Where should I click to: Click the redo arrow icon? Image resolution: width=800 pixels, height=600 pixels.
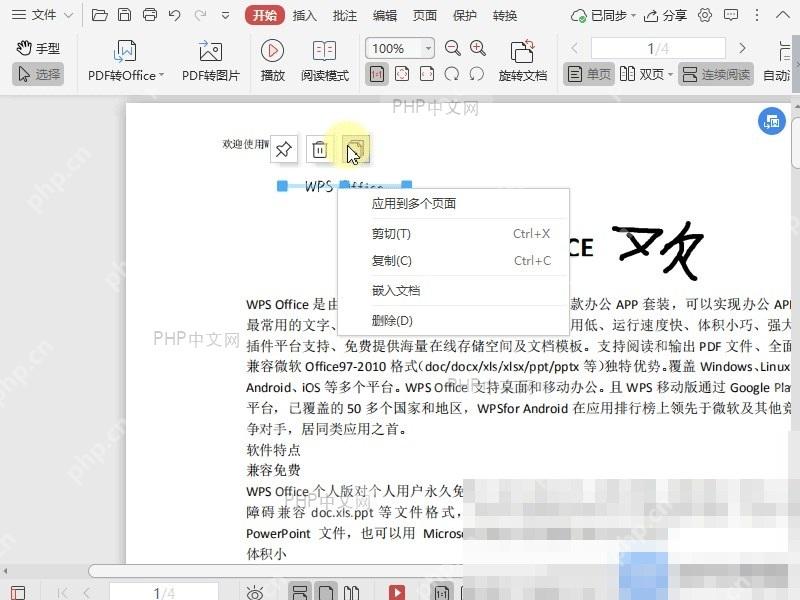(x=200, y=15)
